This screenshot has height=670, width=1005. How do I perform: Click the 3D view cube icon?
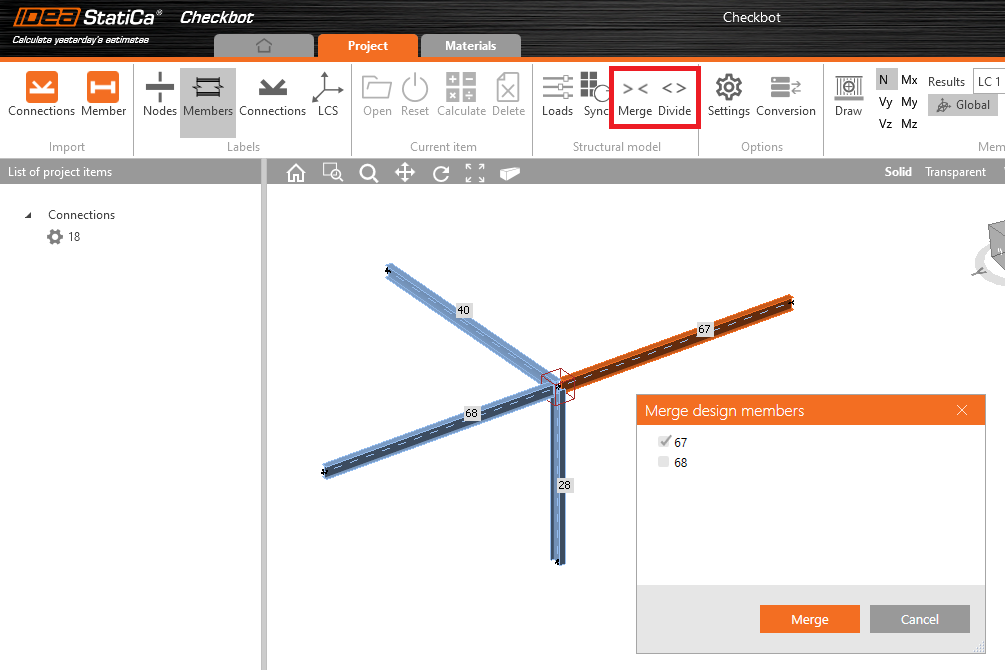510,173
